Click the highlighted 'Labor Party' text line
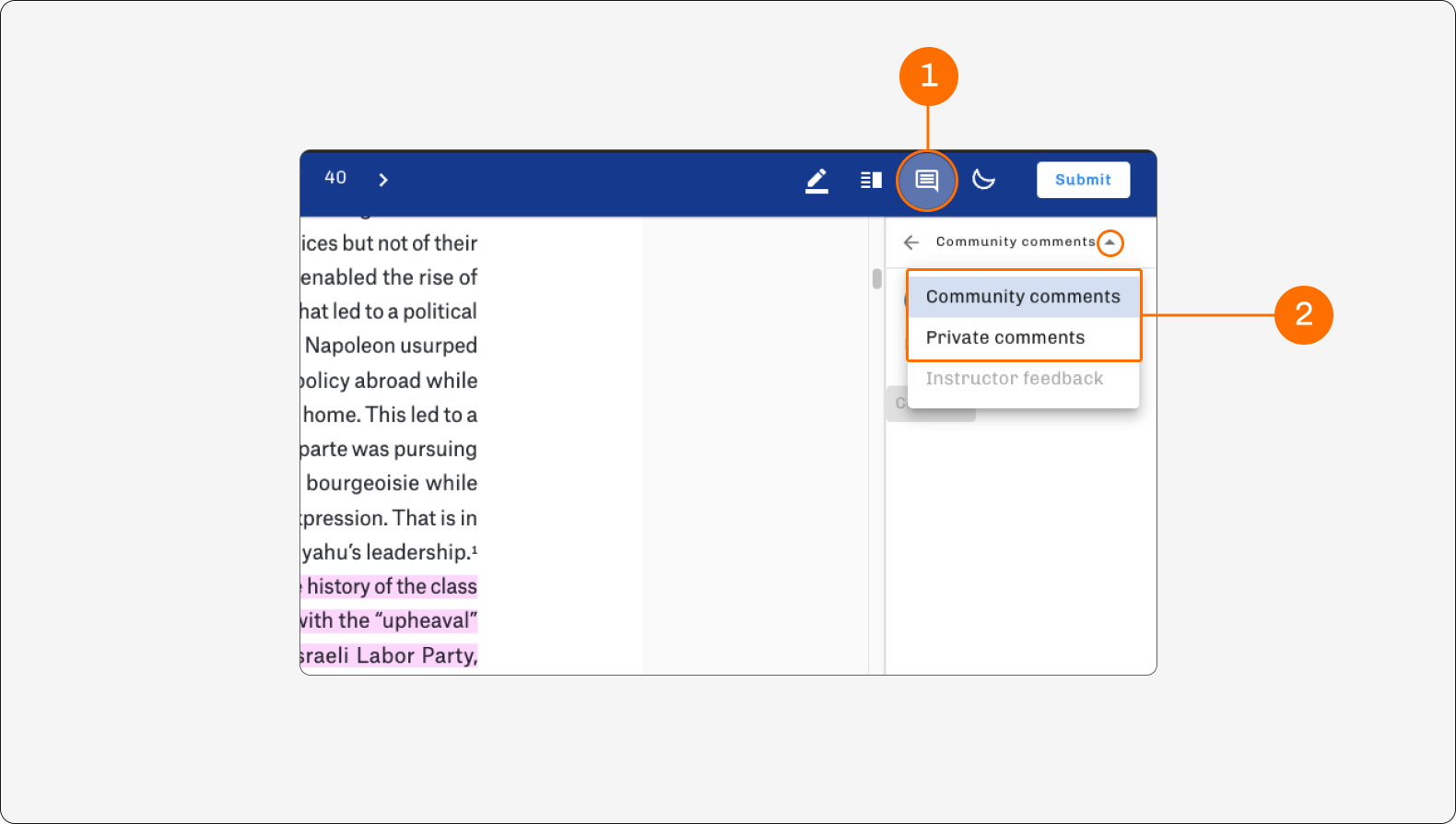1456x824 pixels. point(389,655)
